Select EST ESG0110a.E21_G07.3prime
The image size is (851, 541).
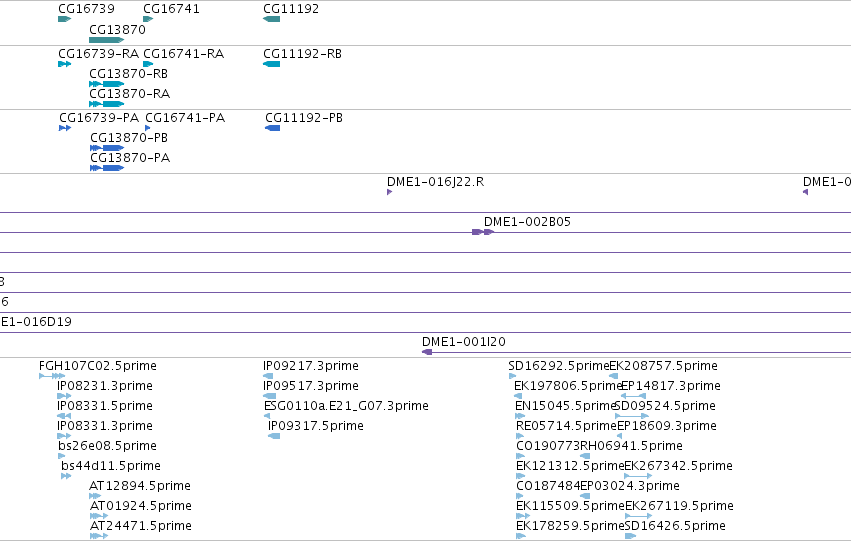(x=346, y=406)
